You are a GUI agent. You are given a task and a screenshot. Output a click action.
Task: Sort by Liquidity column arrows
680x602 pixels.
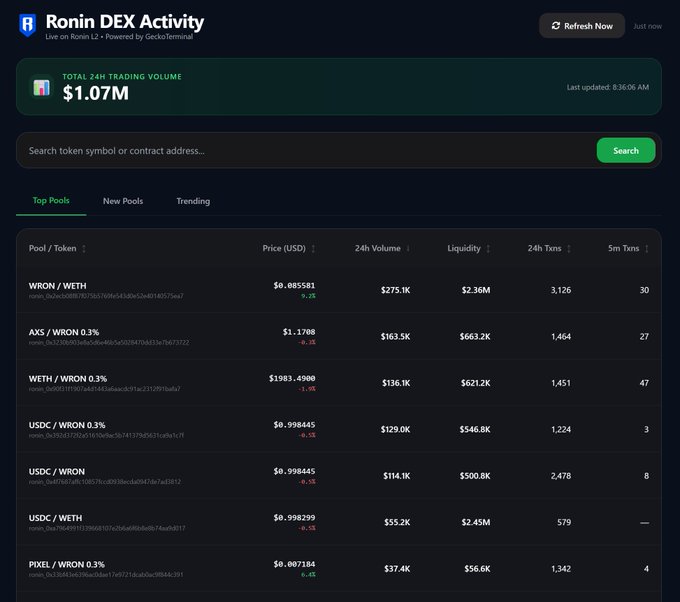488,249
